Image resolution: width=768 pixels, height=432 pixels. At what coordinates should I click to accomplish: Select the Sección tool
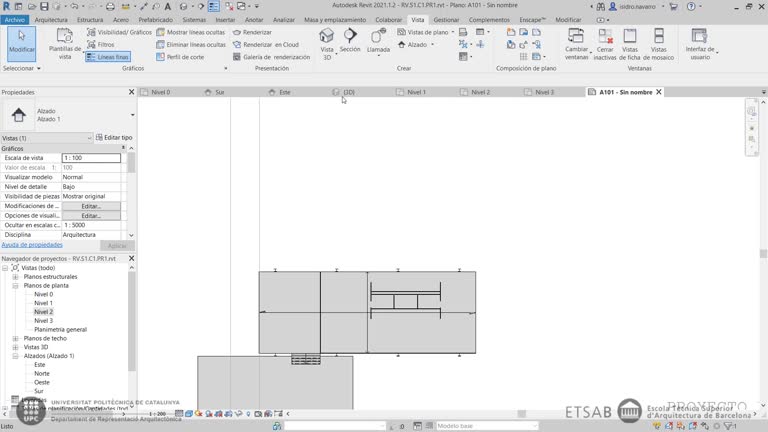[350, 41]
